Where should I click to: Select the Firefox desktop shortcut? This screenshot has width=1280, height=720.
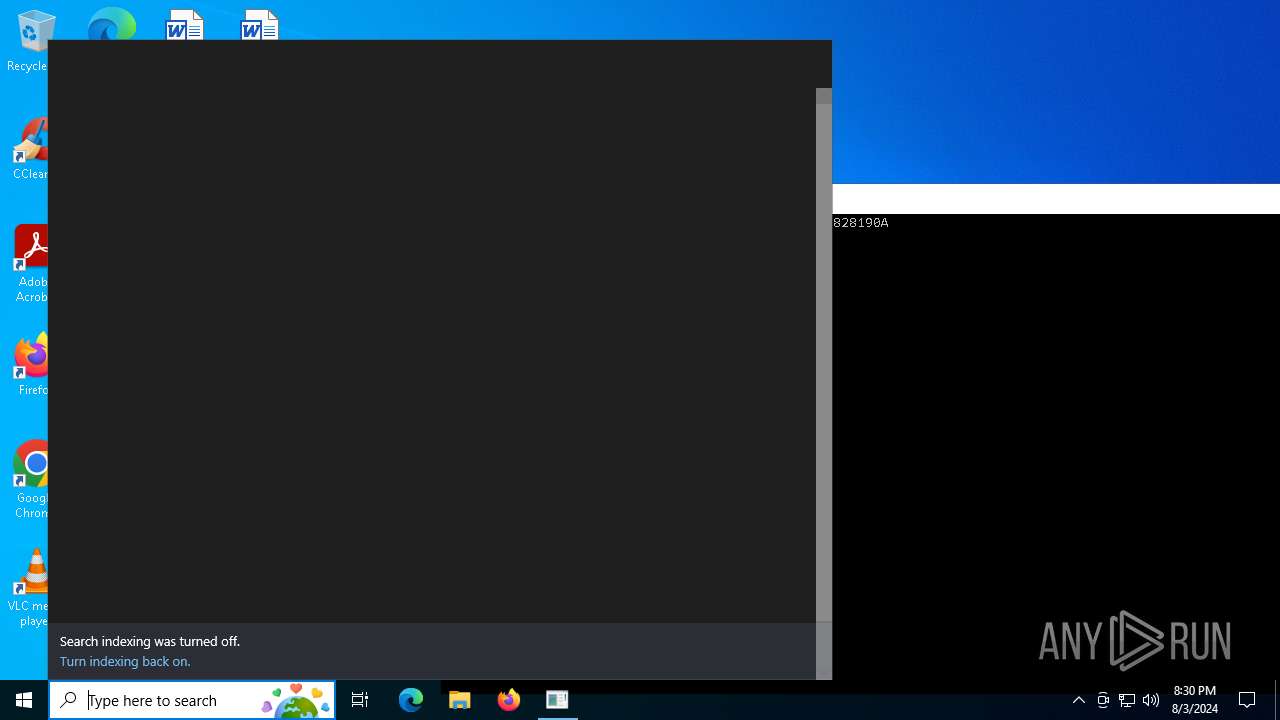click(32, 365)
